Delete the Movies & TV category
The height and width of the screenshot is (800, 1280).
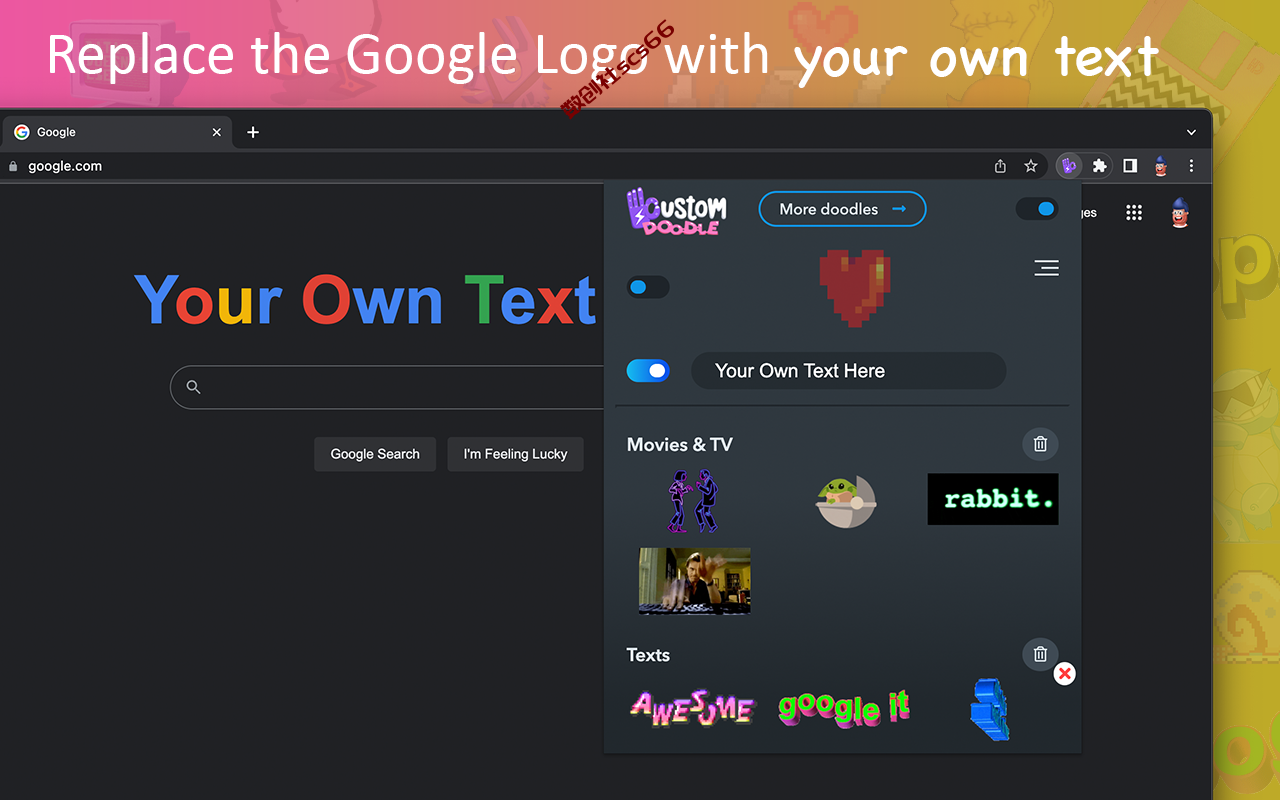click(1040, 444)
